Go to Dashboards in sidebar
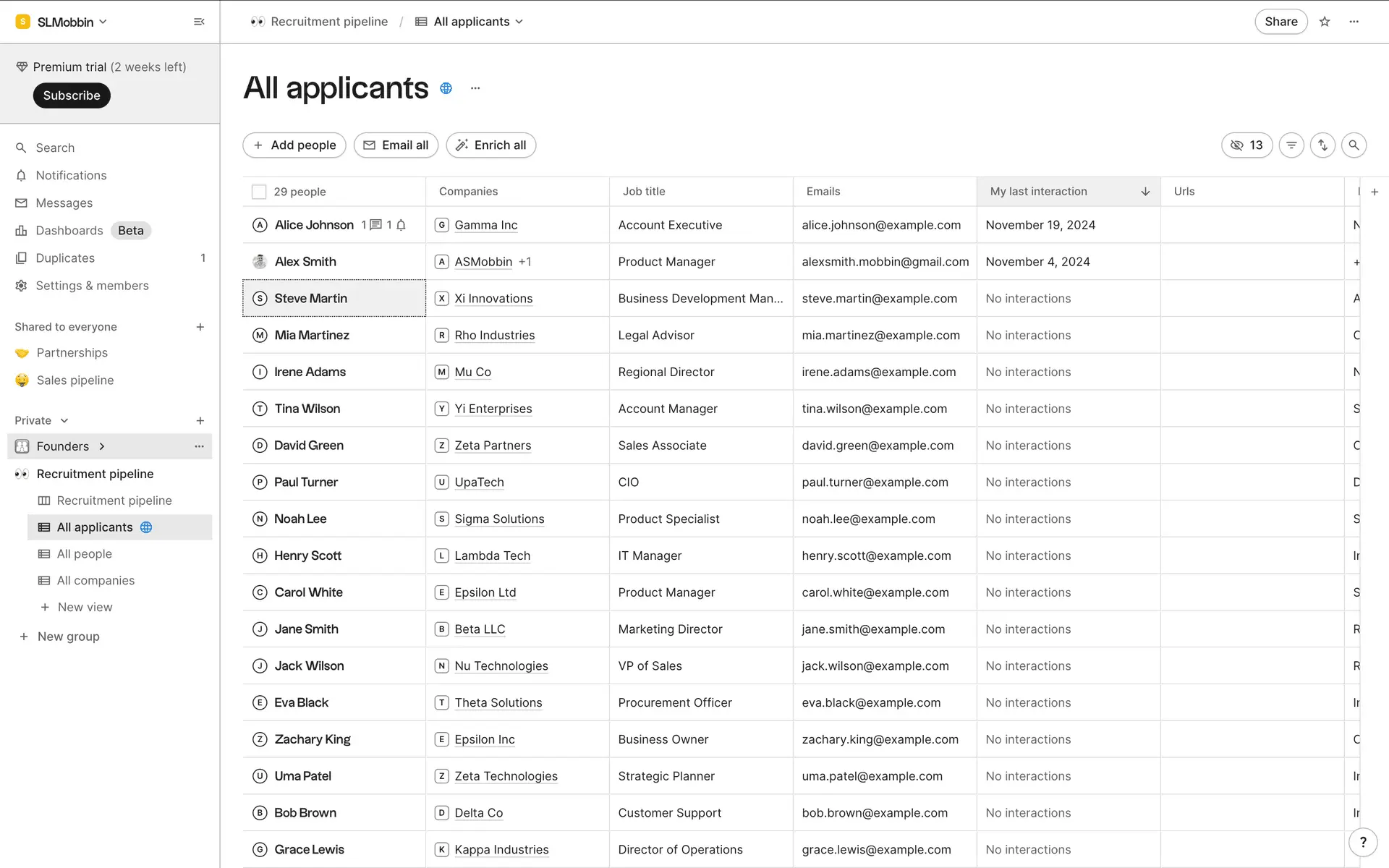 pyautogui.click(x=69, y=231)
